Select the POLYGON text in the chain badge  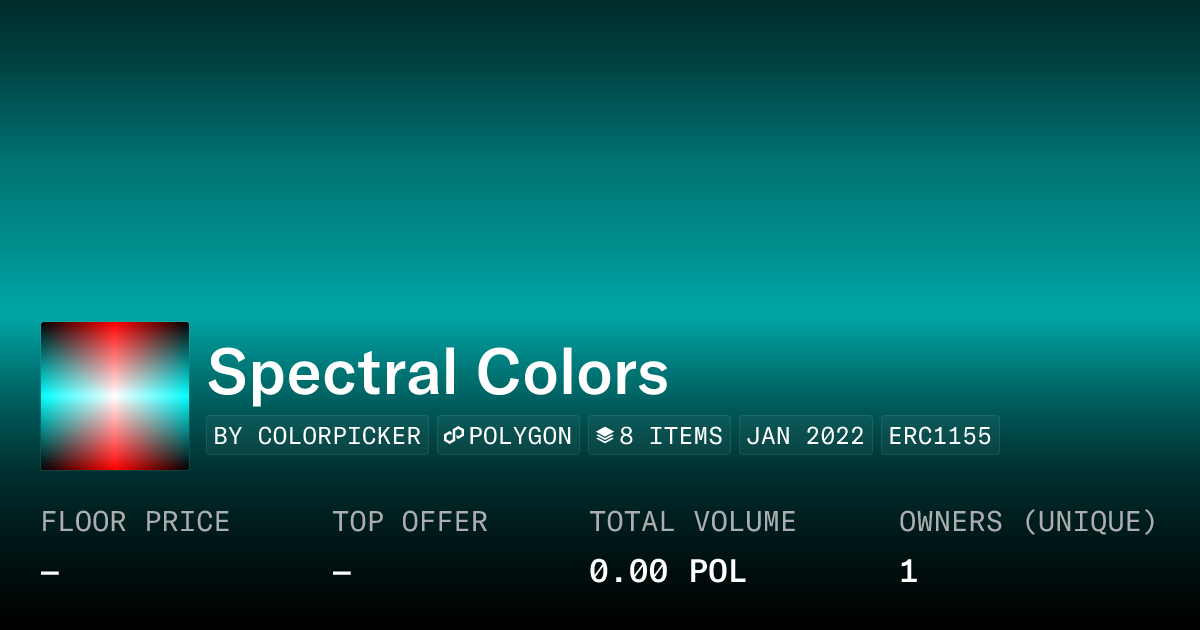(x=520, y=436)
